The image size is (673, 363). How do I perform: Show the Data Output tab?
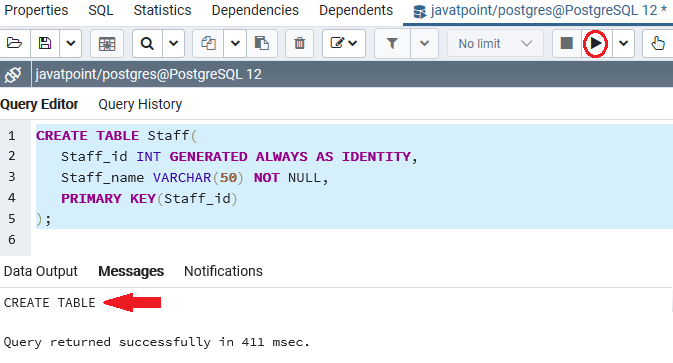pyautogui.click(x=40, y=271)
